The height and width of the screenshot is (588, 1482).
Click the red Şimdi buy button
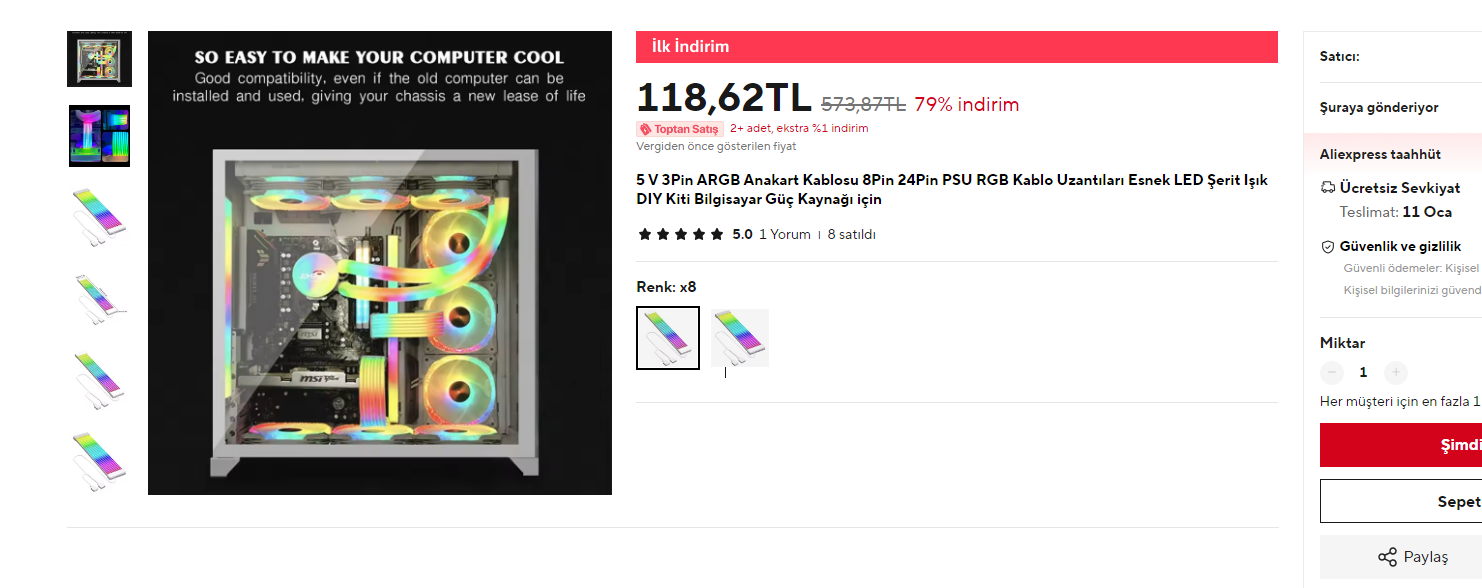click(x=1401, y=445)
